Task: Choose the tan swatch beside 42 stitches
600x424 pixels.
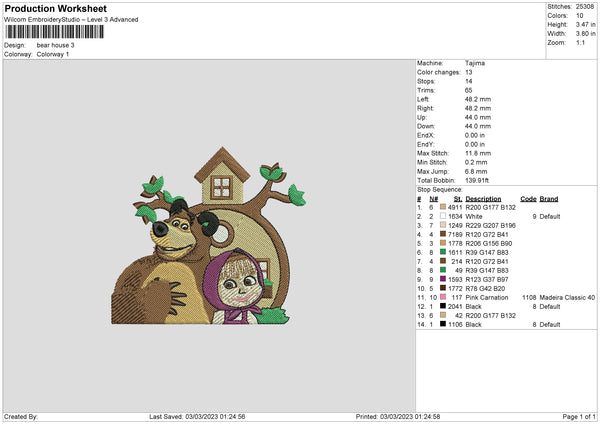Action: [443, 315]
